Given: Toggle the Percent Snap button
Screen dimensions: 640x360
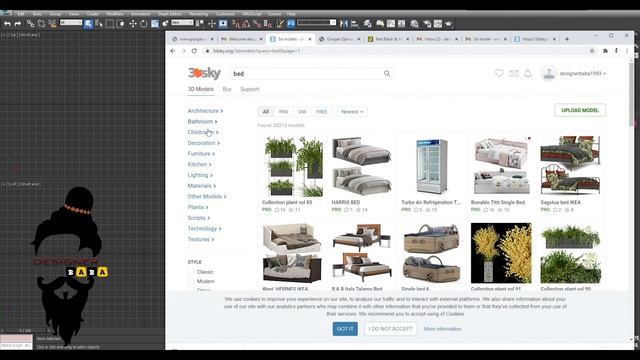Looking at the screenshot, I should 257,24.
